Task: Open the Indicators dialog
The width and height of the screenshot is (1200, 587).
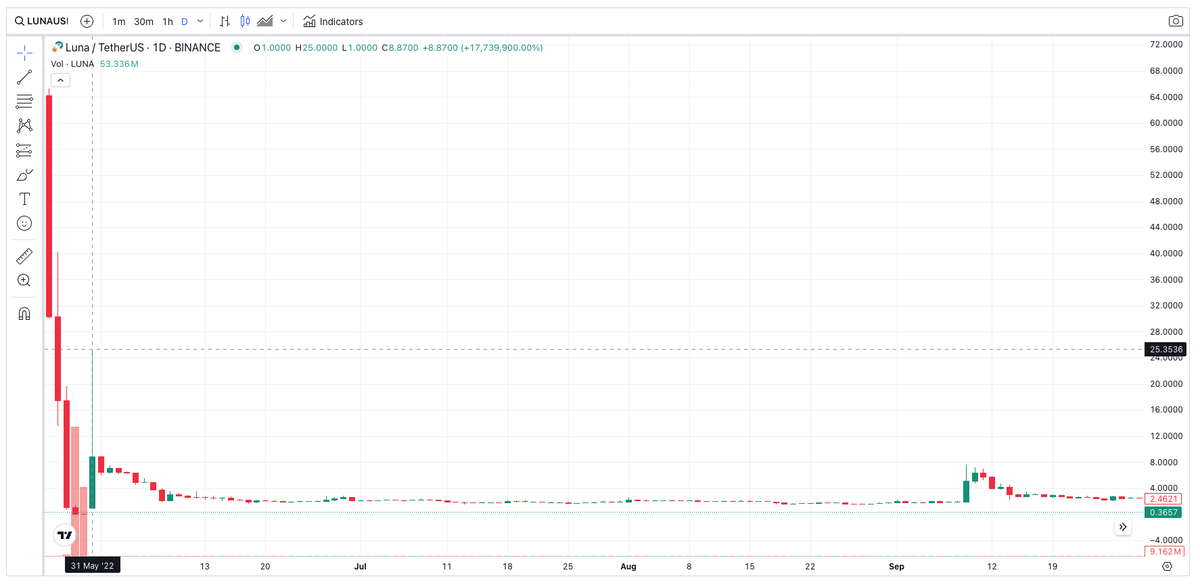Action: click(x=333, y=21)
